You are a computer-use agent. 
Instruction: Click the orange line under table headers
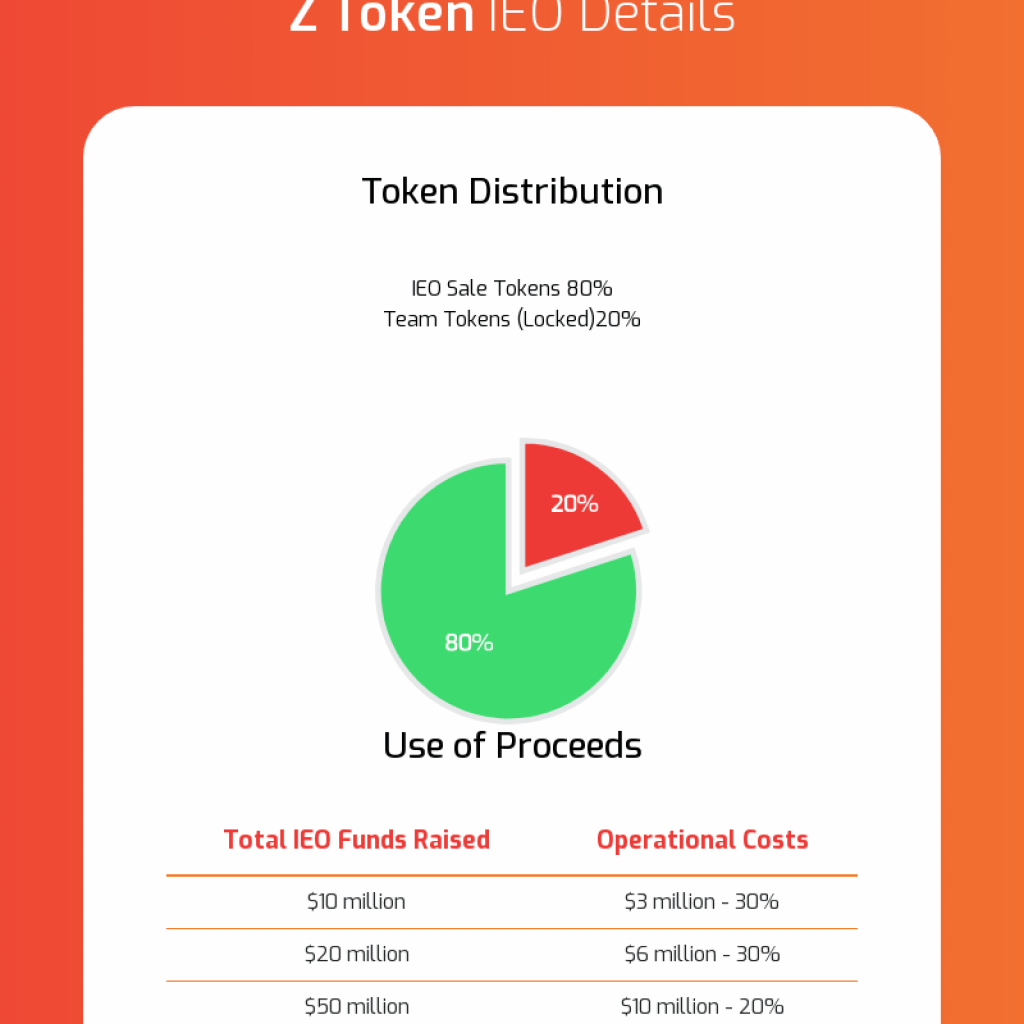click(x=512, y=875)
